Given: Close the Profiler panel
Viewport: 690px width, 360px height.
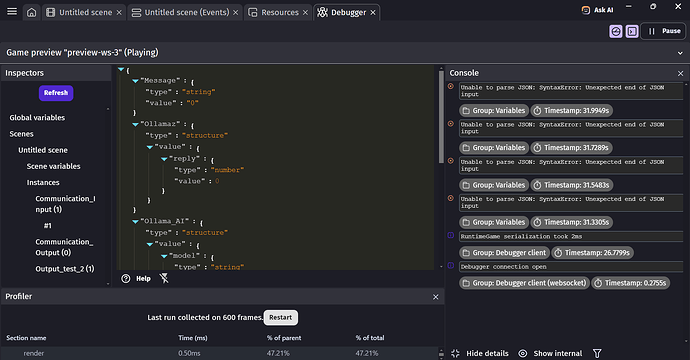Looking at the screenshot, I should 436,297.
